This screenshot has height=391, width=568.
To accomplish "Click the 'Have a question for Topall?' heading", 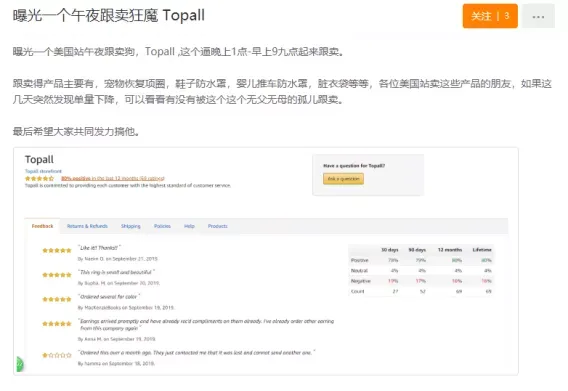I will [354, 166].
